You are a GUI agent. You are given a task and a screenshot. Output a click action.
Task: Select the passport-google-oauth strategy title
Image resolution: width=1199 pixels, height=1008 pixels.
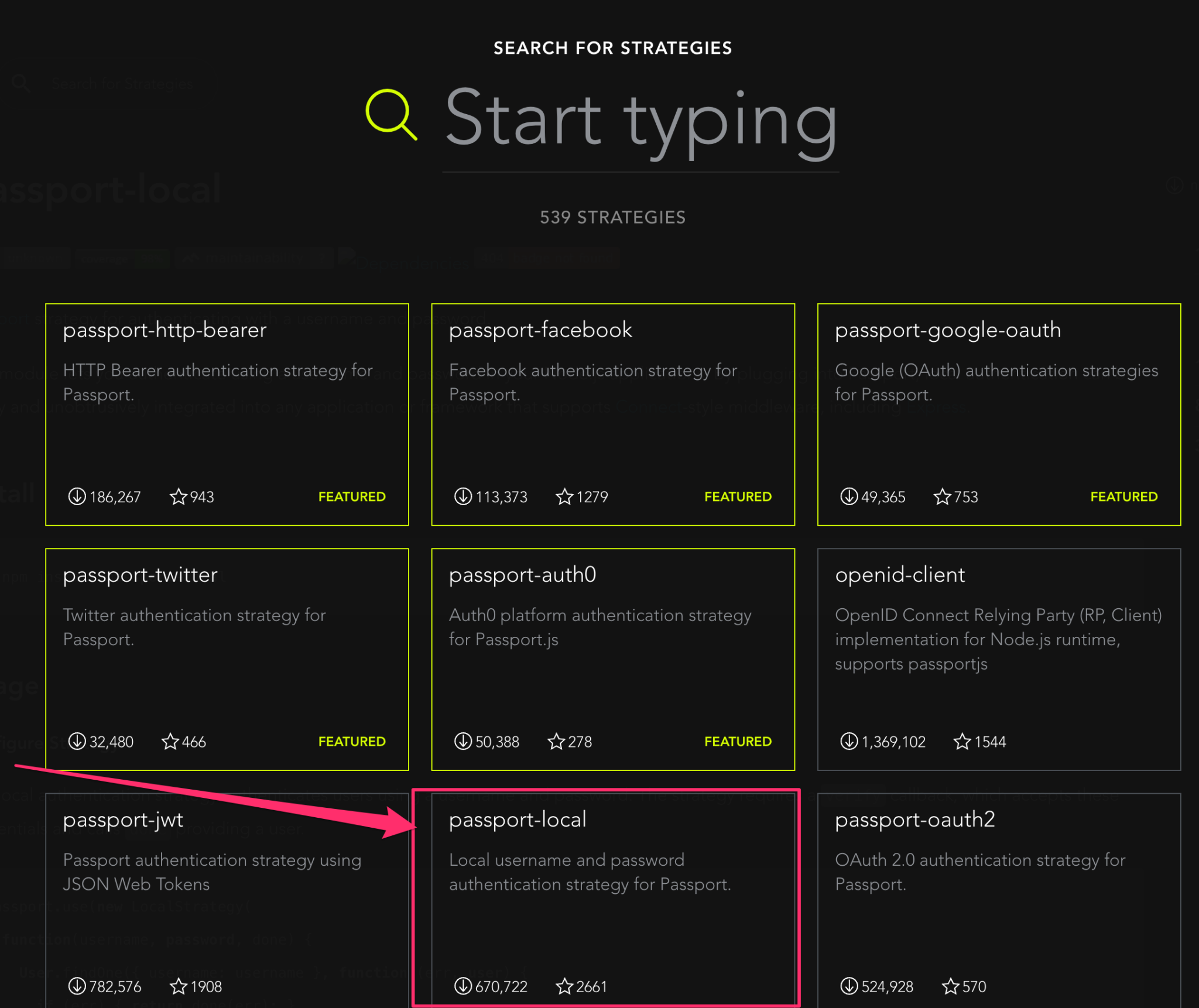(x=947, y=330)
